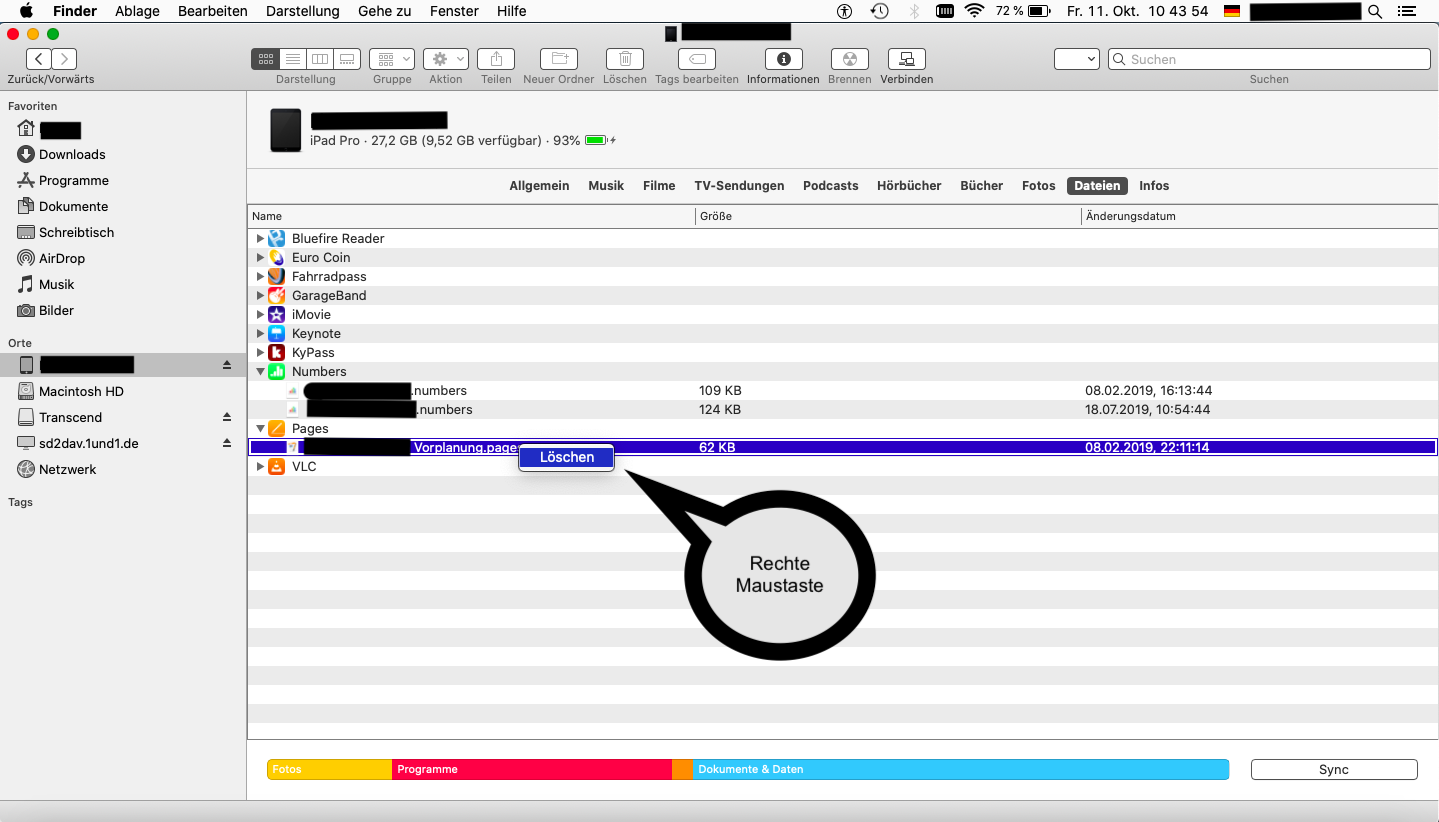
Task: Switch to the Infos tab
Action: tap(1154, 185)
